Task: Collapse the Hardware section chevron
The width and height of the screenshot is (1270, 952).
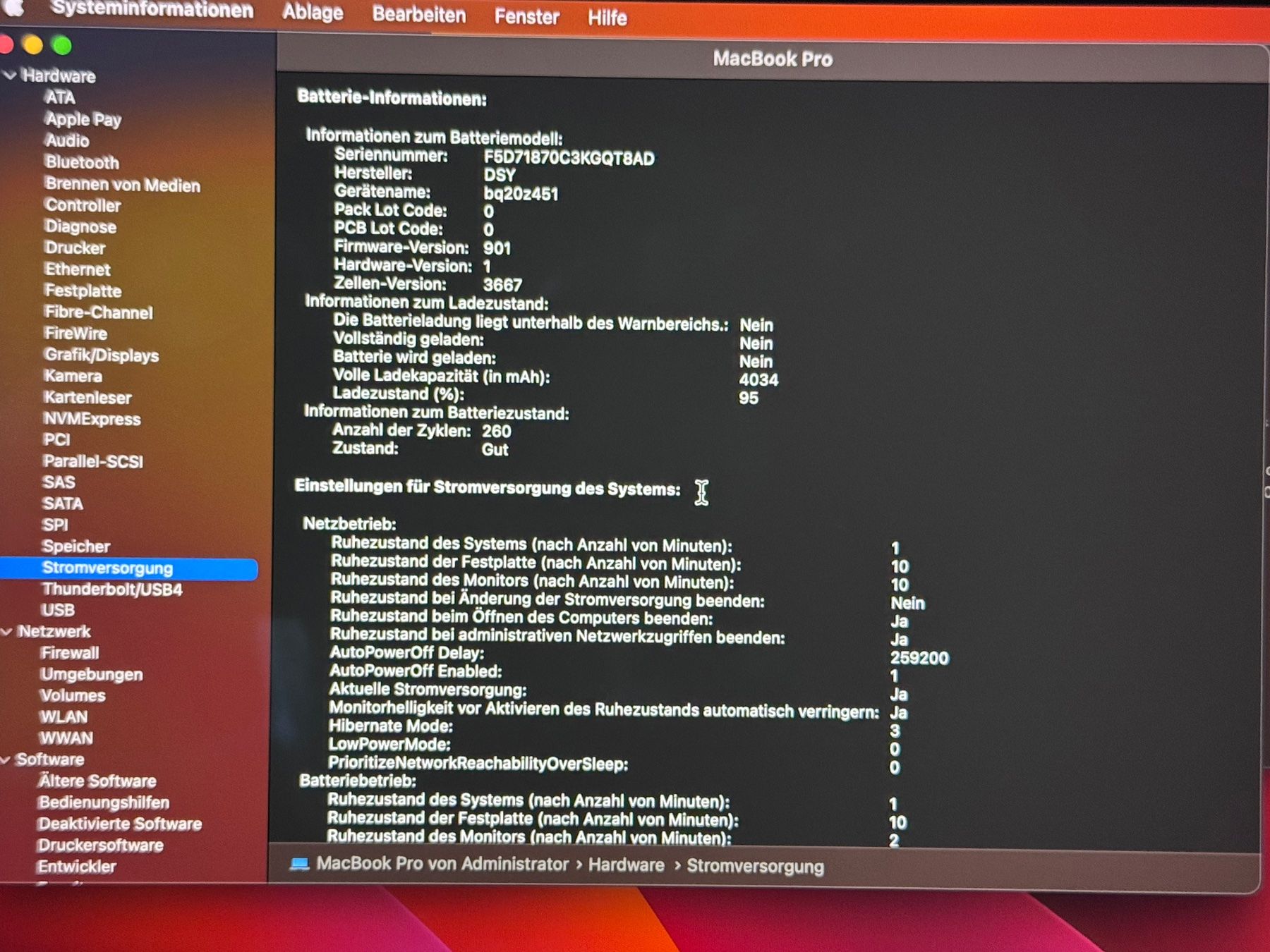Action: (10, 75)
